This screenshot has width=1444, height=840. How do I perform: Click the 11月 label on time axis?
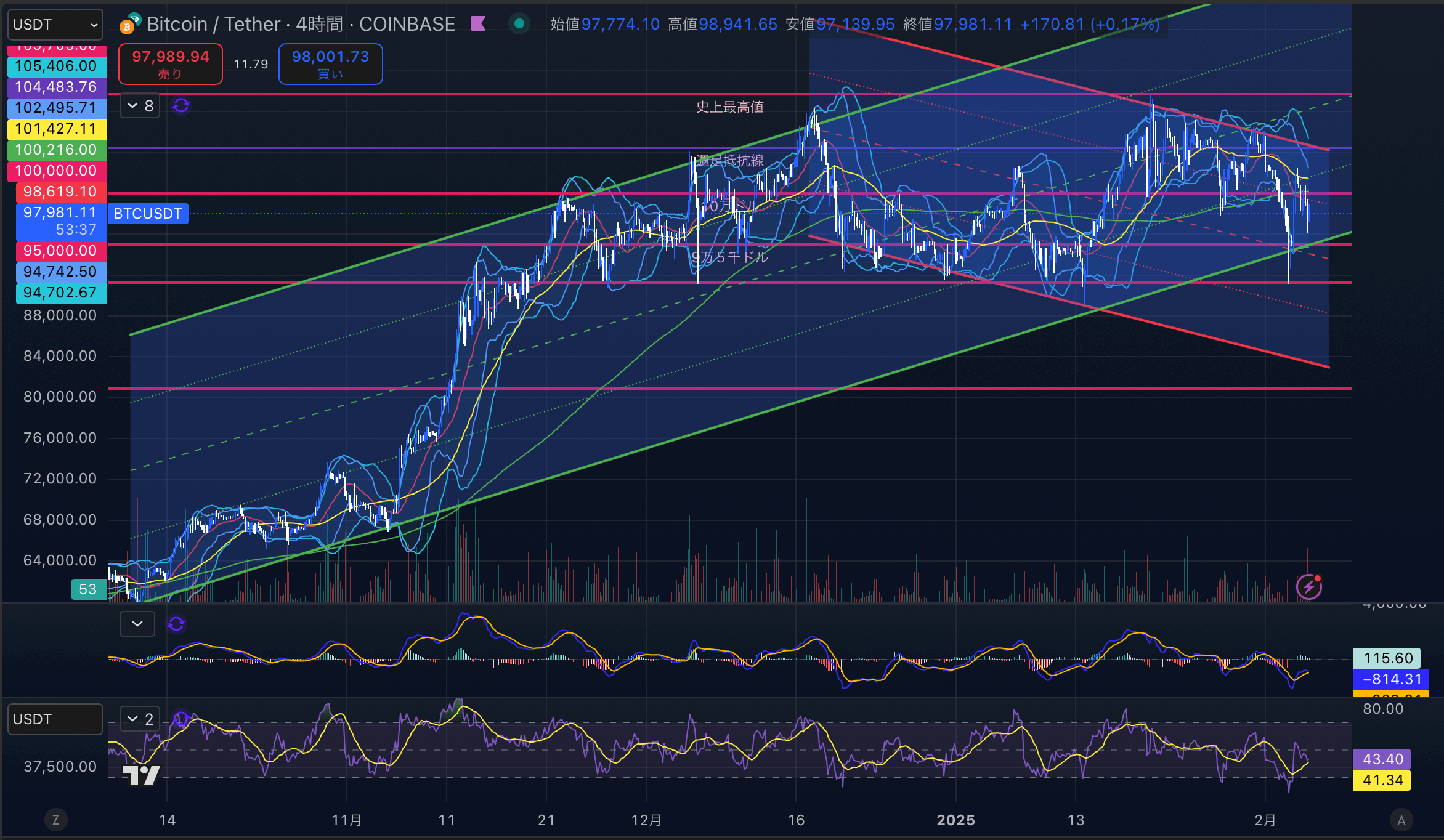[347, 820]
